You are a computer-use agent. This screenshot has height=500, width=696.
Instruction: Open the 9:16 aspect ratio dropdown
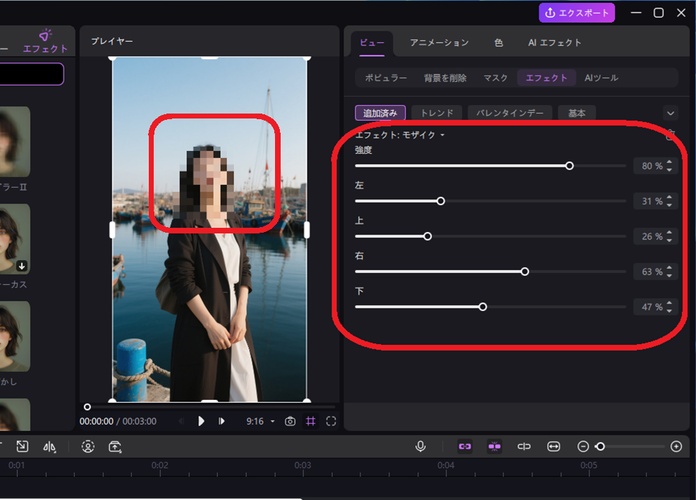click(261, 421)
